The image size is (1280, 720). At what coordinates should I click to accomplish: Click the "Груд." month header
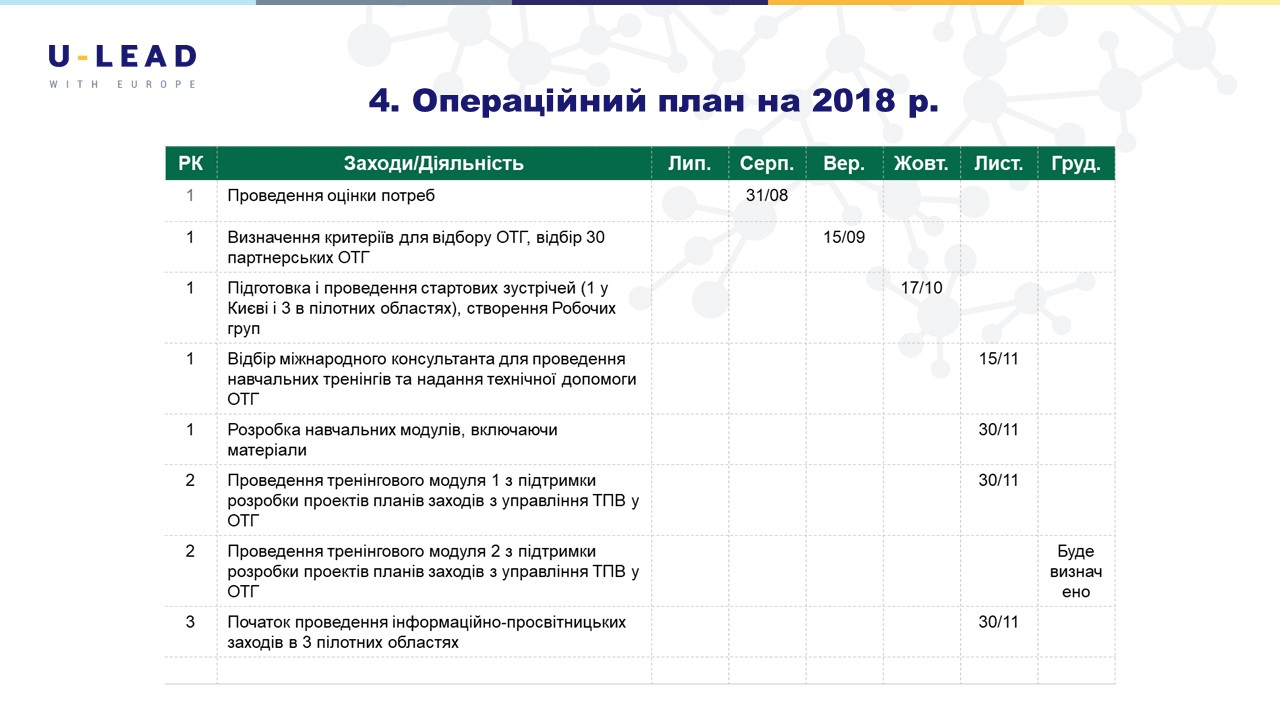[x=1076, y=164]
